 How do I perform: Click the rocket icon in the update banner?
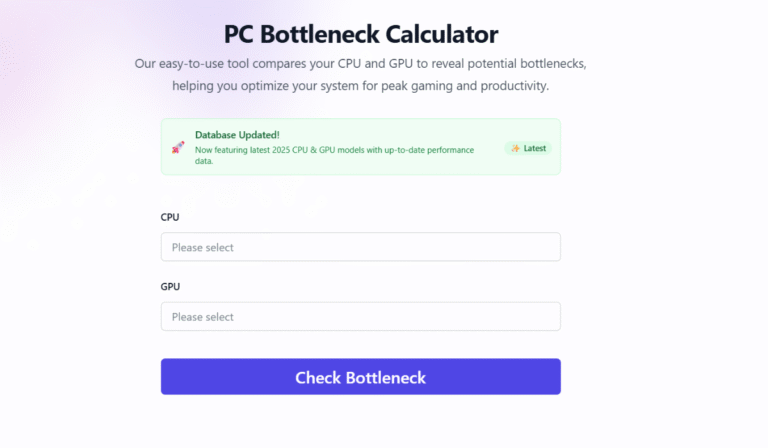178,147
